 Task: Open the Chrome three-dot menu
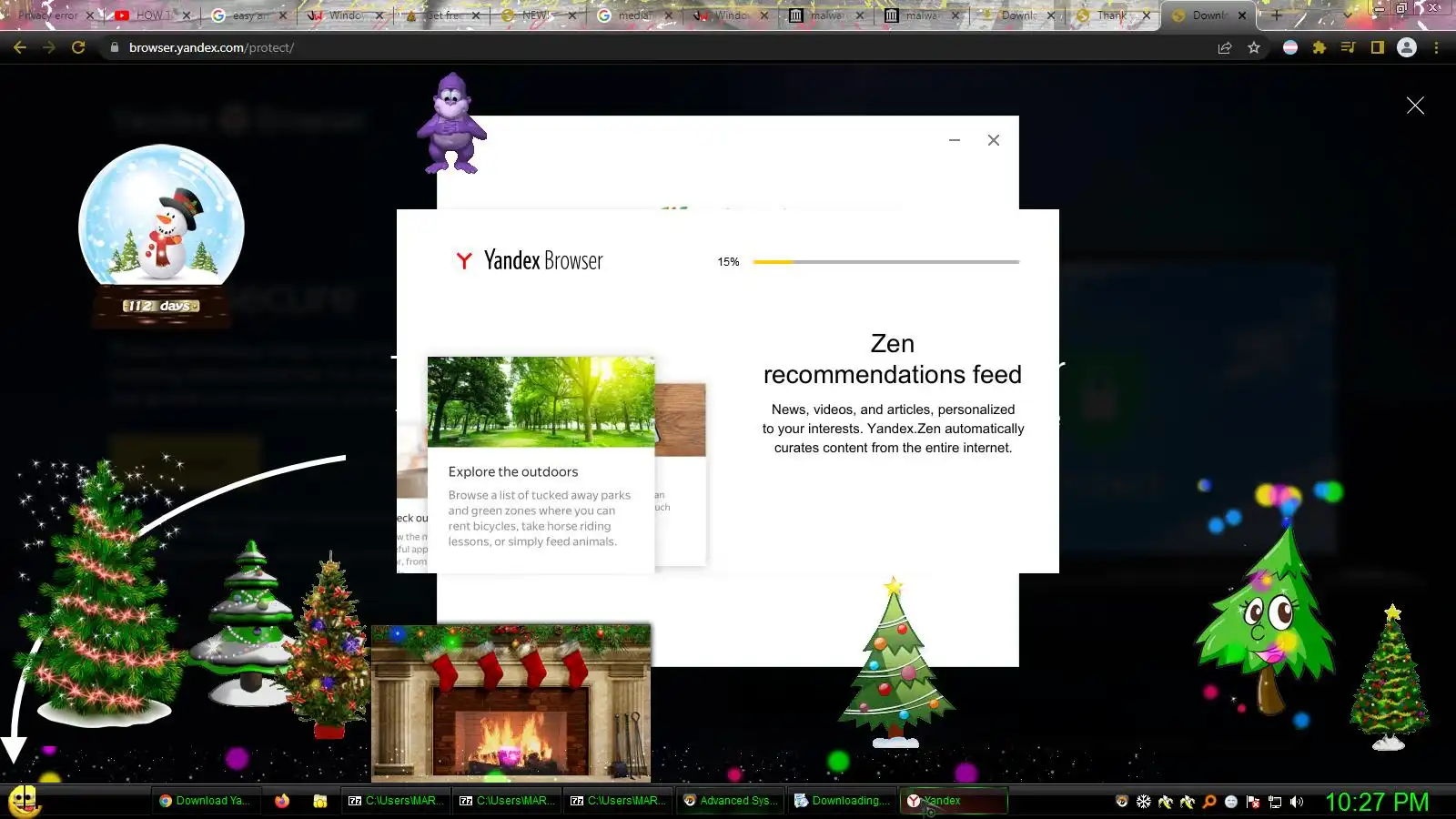[x=1436, y=47]
